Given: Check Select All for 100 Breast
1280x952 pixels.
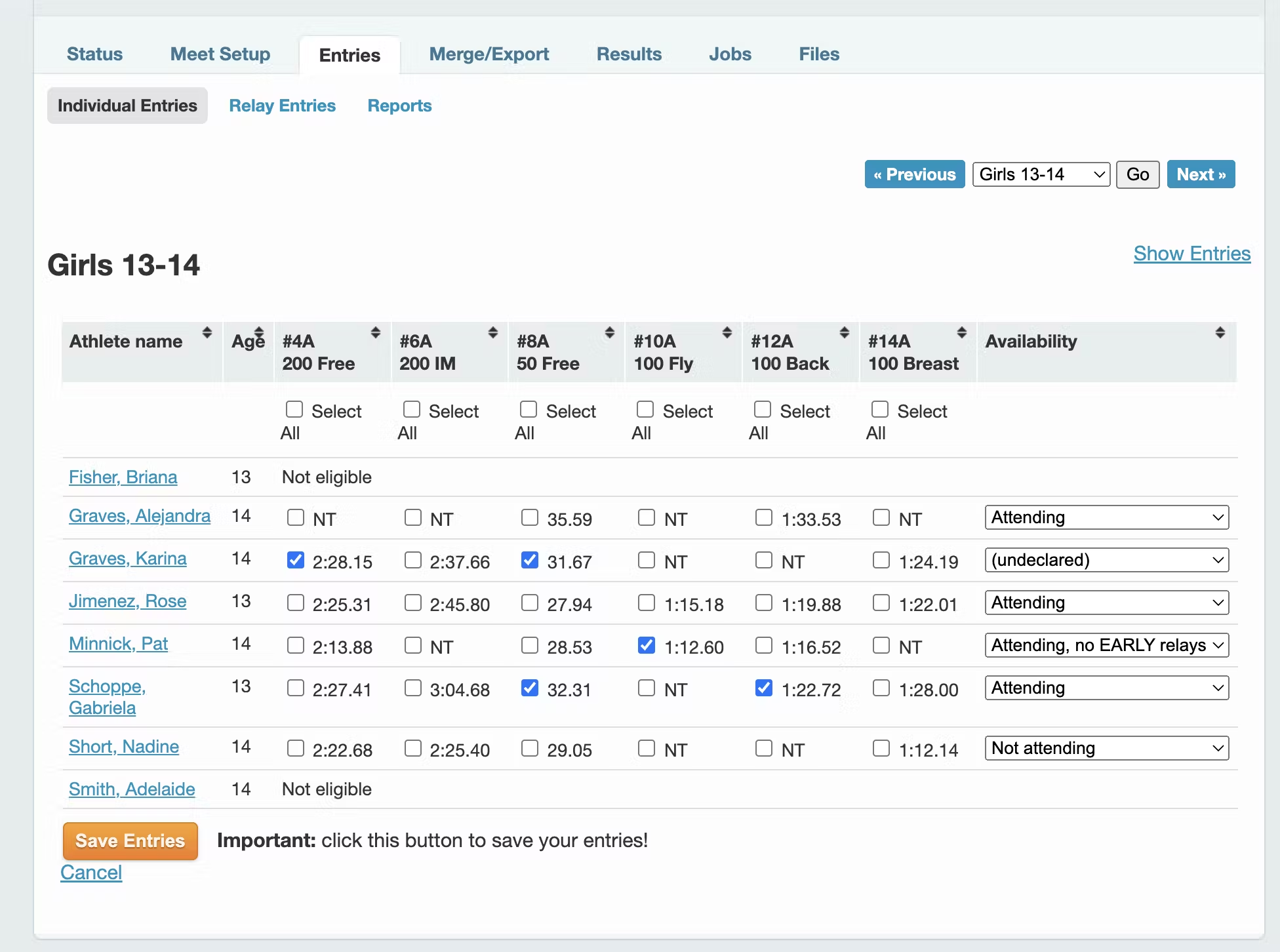Looking at the screenshot, I should point(880,410).
